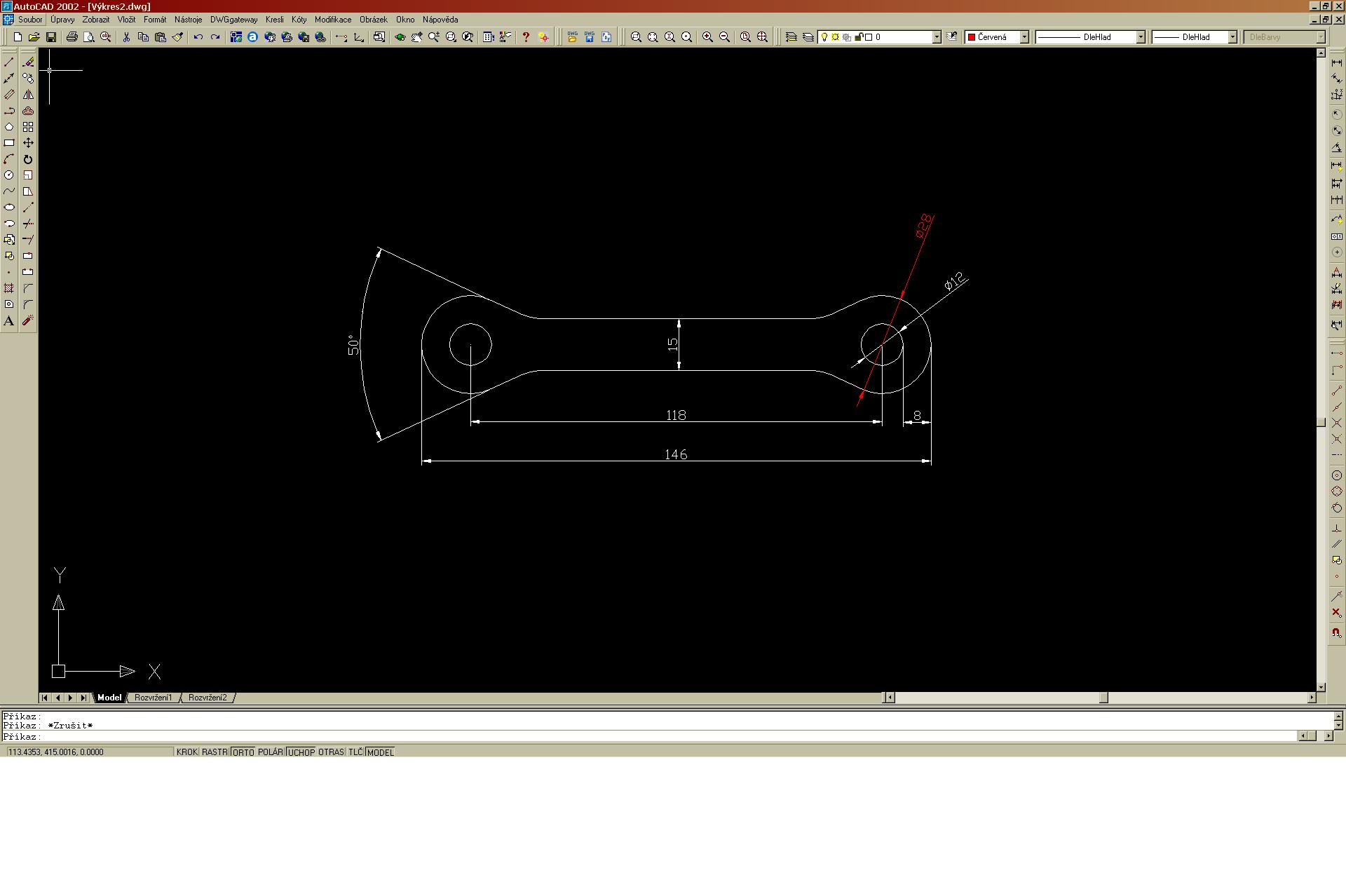Click the Offset tool
The image size is (1346, 896).
click(x=28, y=111)
